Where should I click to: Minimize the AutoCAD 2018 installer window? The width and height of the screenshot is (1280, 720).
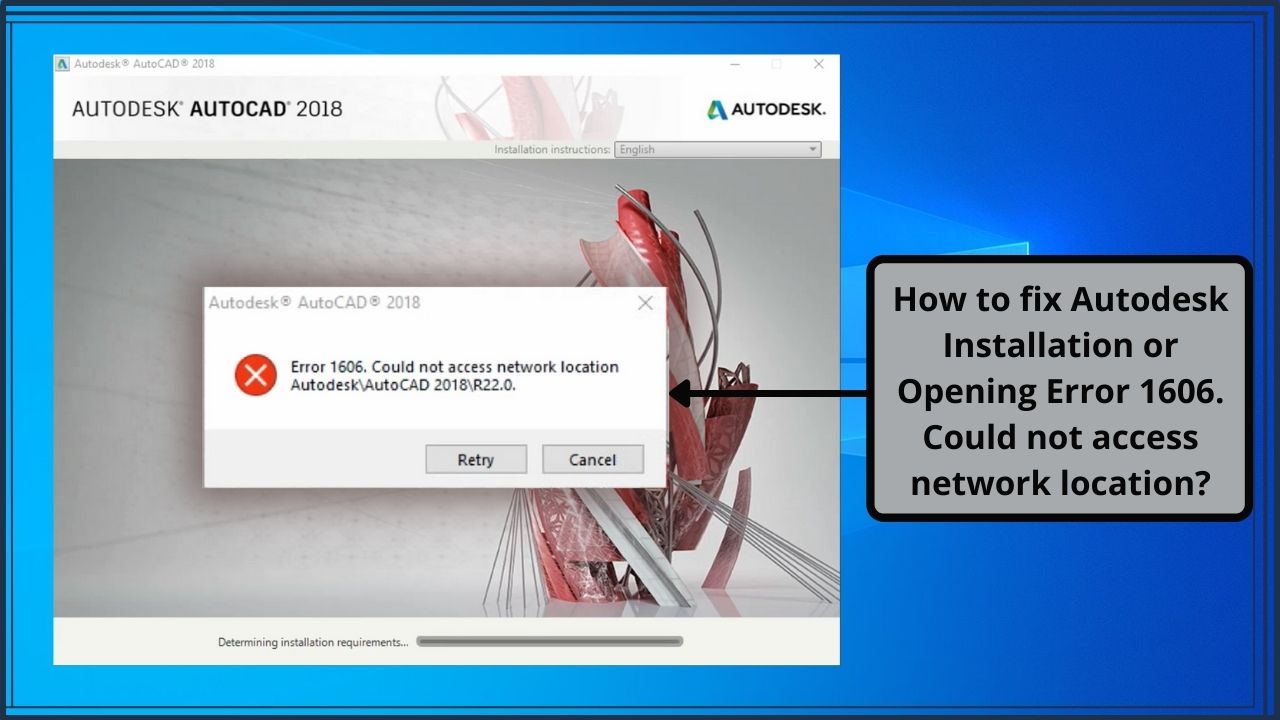(735, 64)
